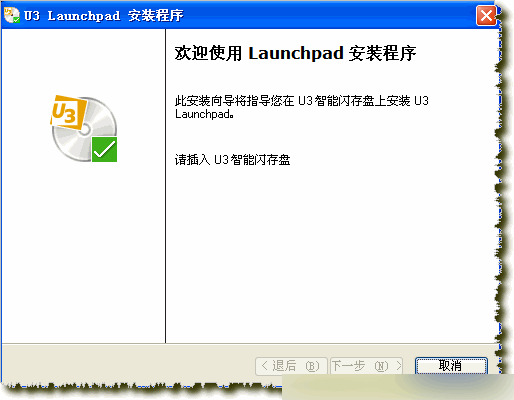514x400 pixels.
Task: Click the text 请插入 U3 智能闪存盘
Action: [x=232, y=160]
